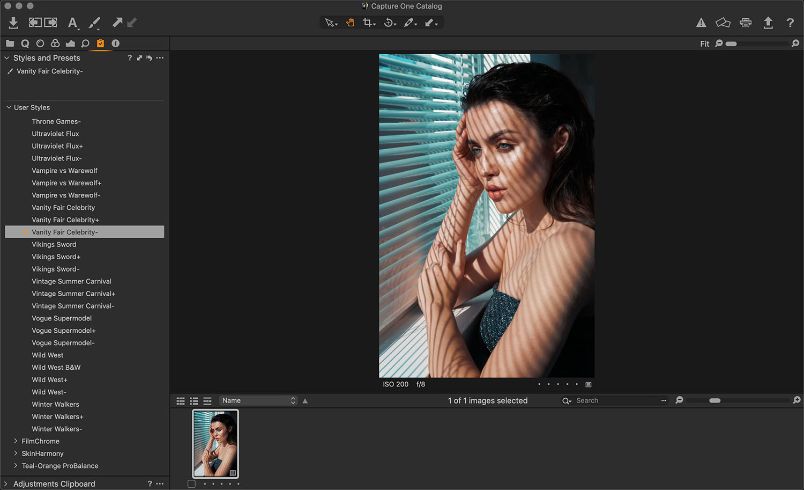
Task: Collapse the User Styles group
Action: tap(9, 108)
